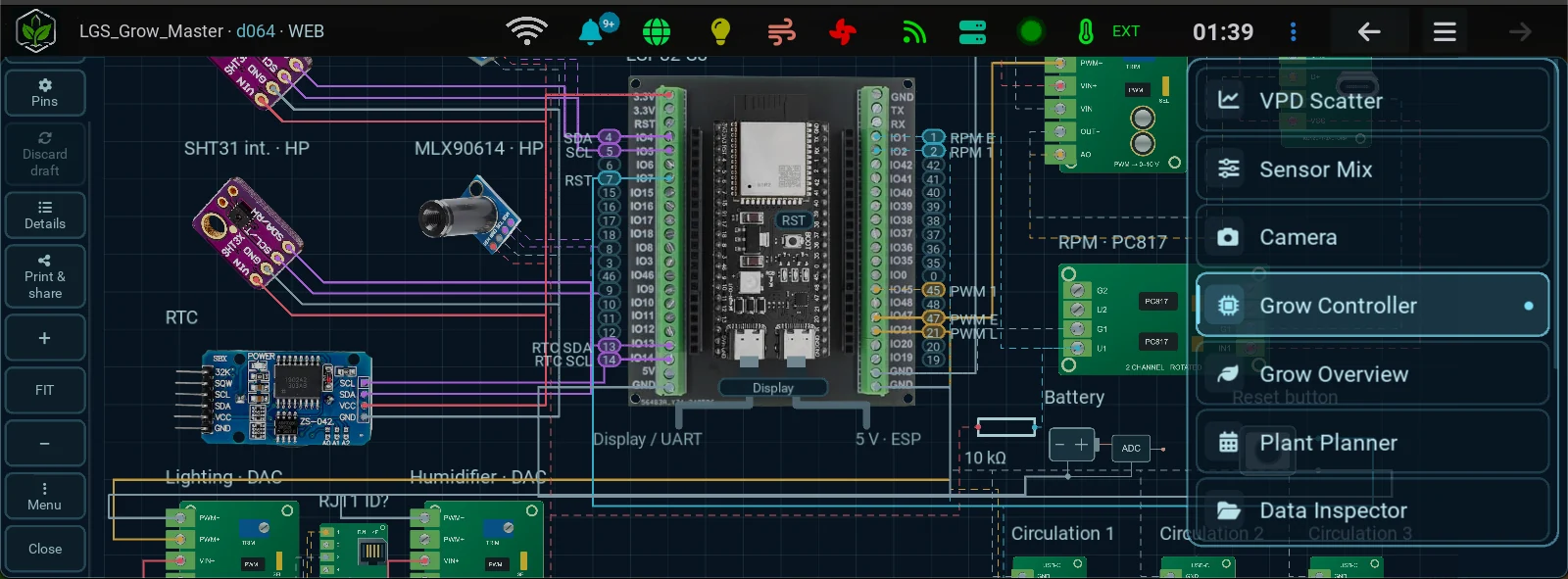Click the green RSS signal icon
1568x579 pixels.
(913, 32)
